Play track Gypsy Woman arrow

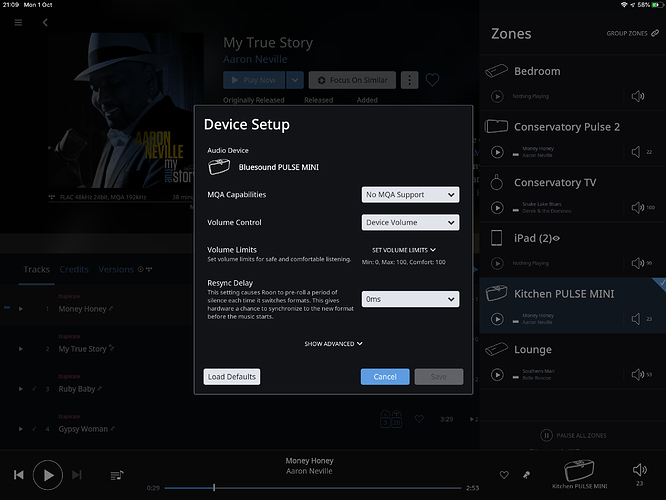click(x=20, y=429)
